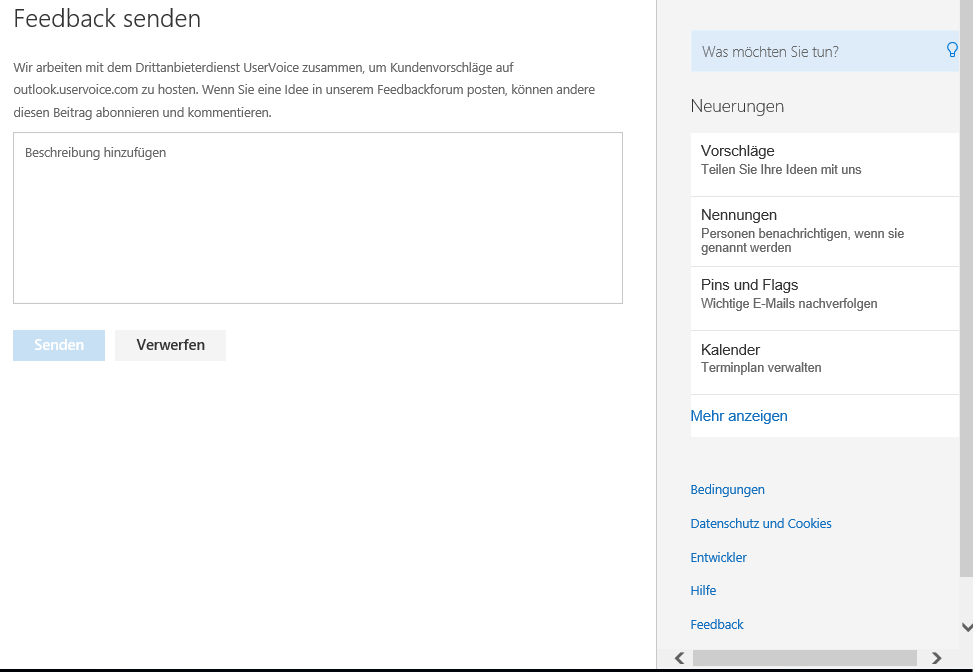Open the Vorschläge item
The image size is (973, 672).
point(825,164)
